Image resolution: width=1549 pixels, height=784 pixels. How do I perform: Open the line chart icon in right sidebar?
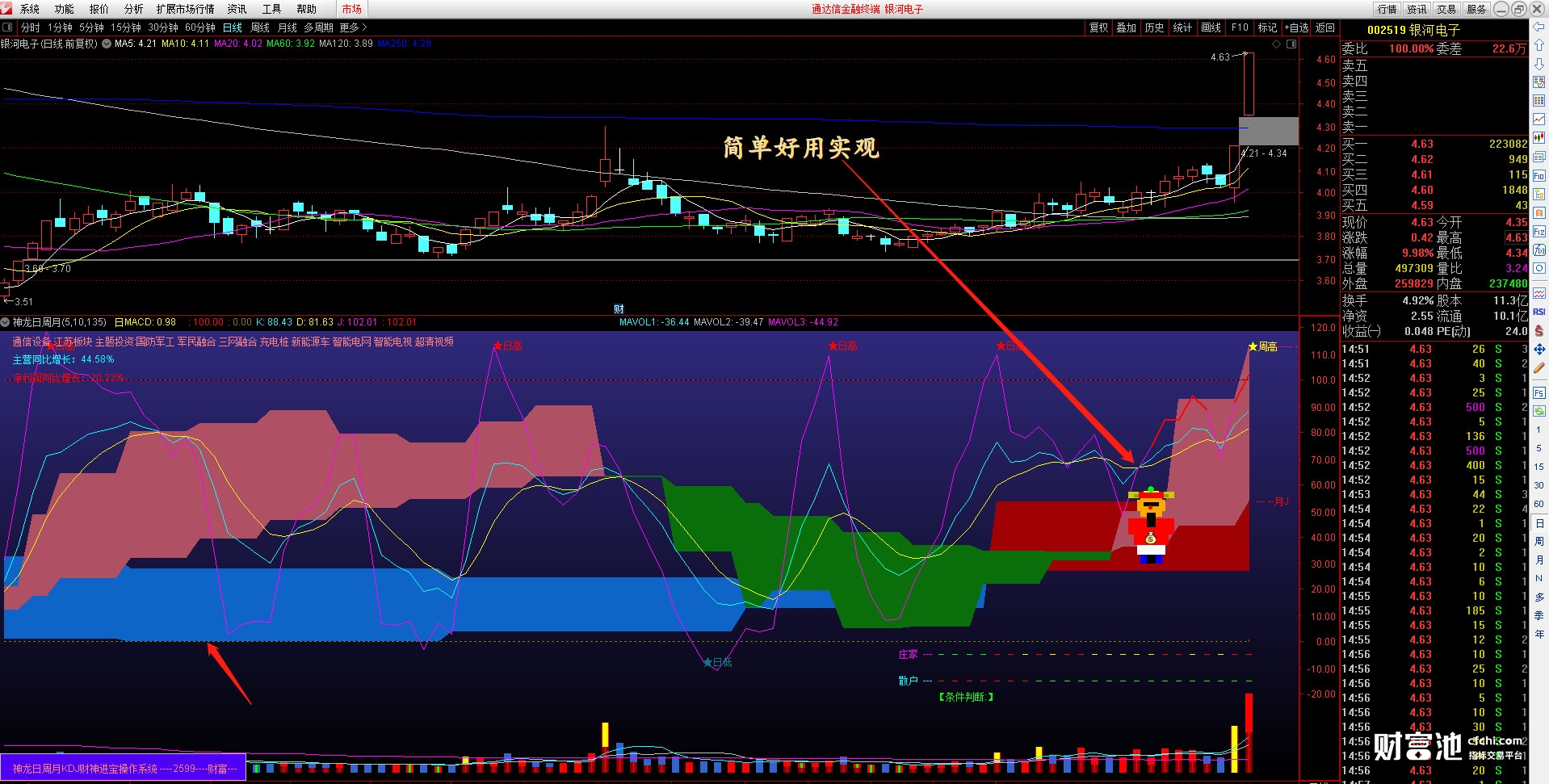[1539, 119]
